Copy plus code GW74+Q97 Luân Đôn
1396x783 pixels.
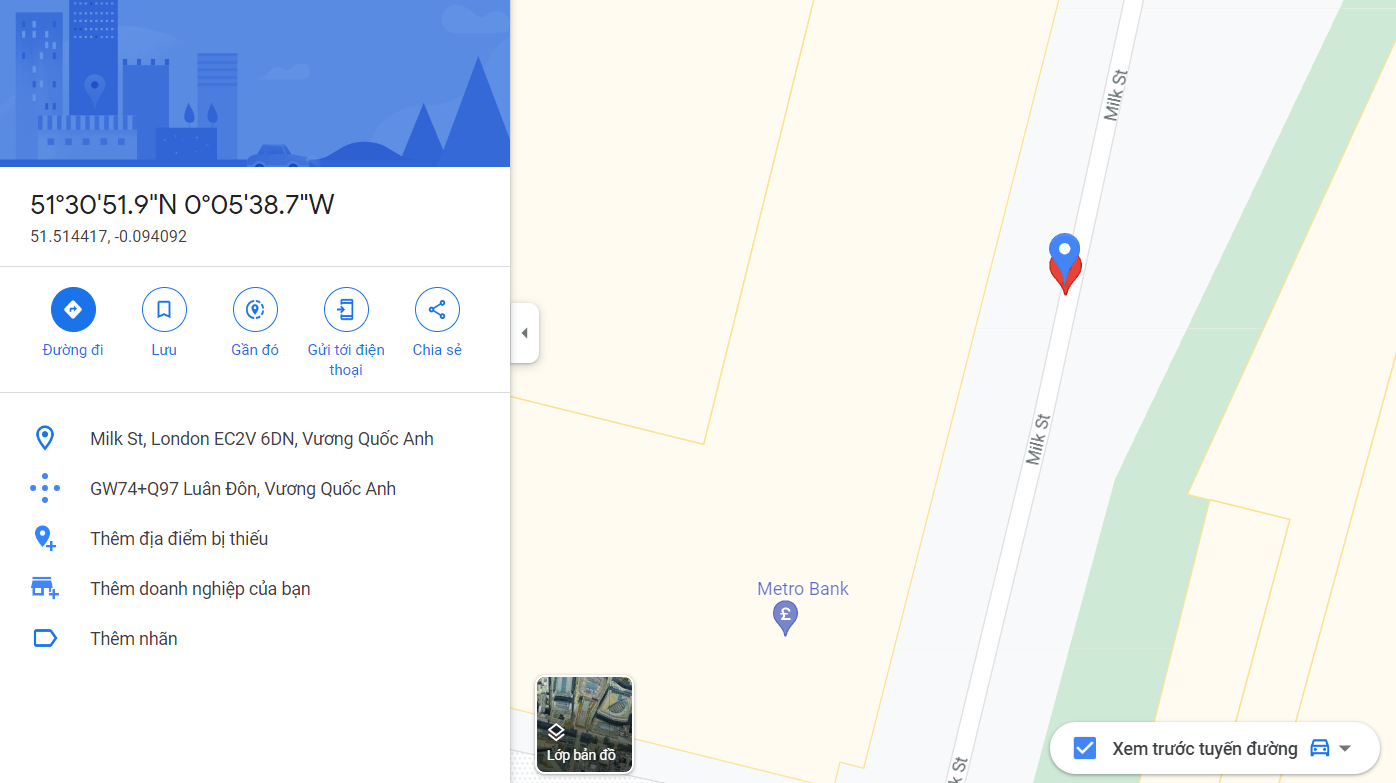coord(243,489)
